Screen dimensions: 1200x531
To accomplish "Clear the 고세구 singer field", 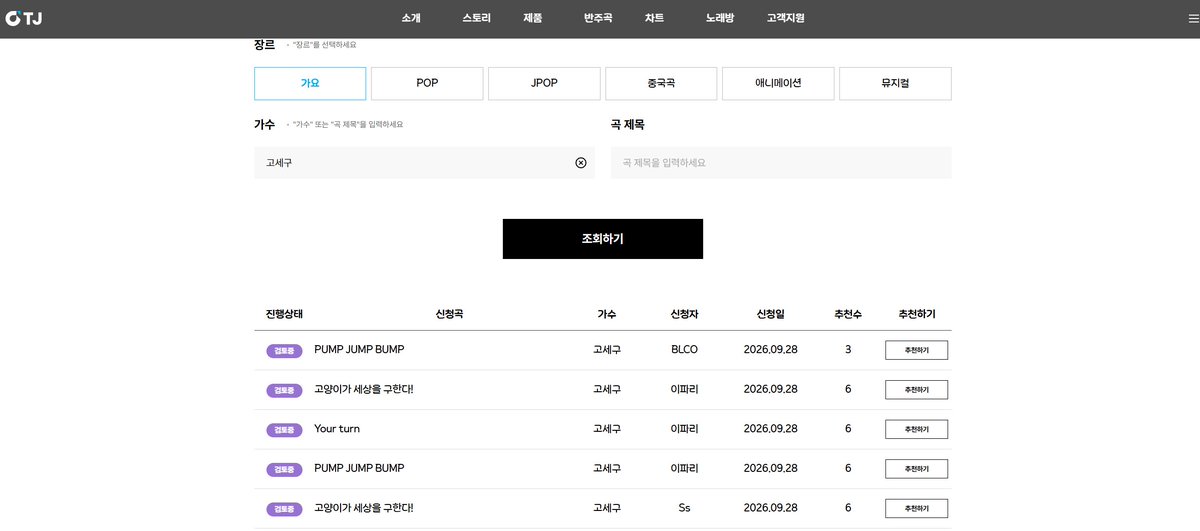I will pos(581,163).
